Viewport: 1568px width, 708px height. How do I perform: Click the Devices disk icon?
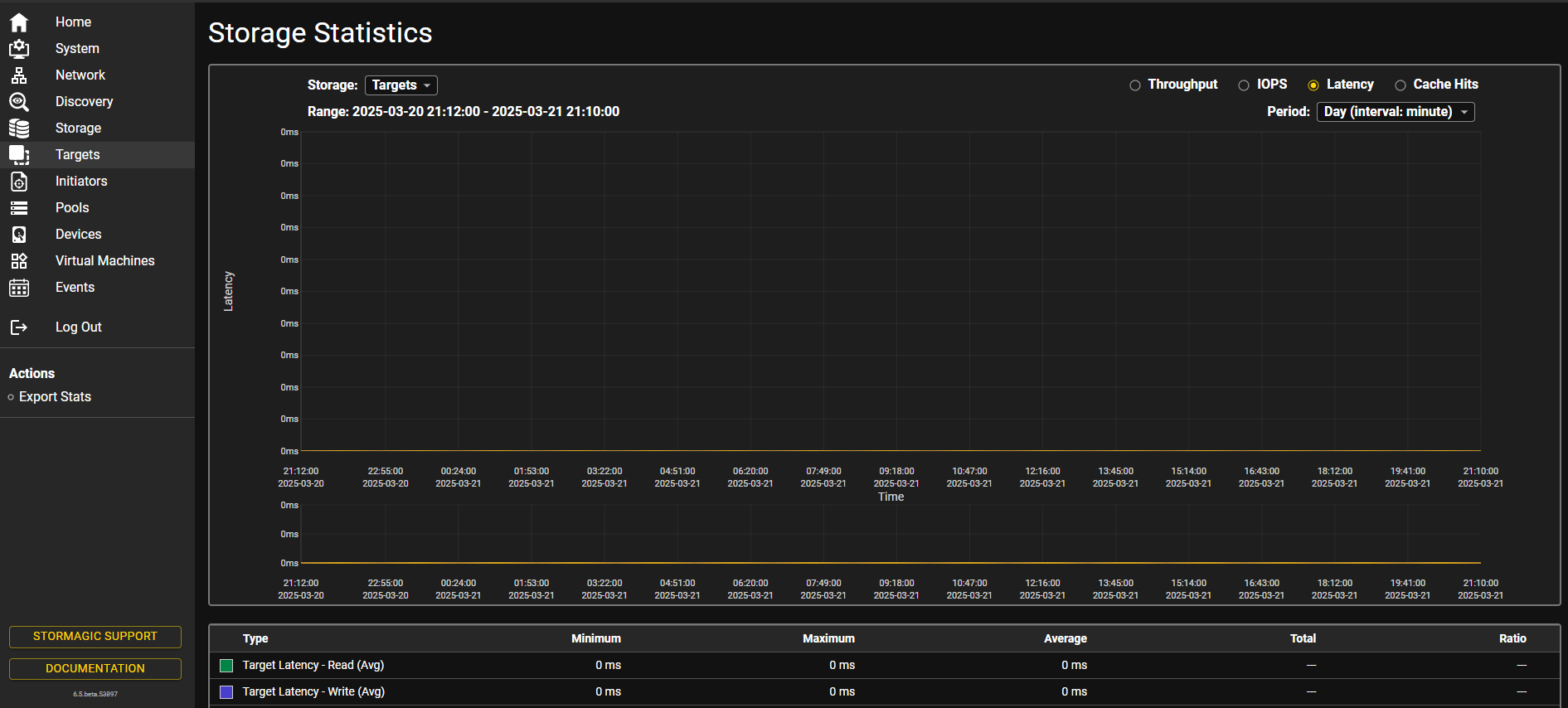tap(19, 235)
